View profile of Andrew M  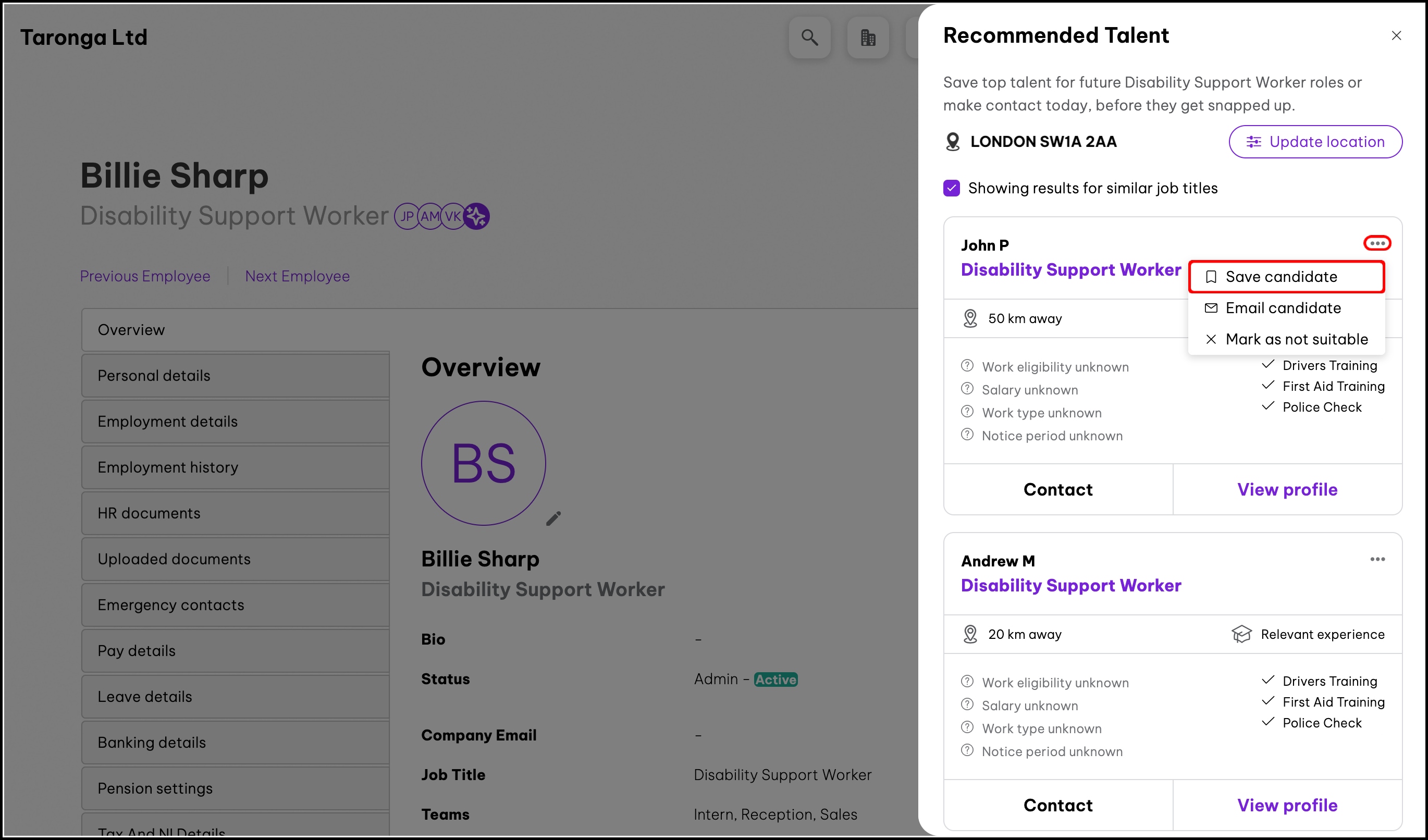point(1287,805)
